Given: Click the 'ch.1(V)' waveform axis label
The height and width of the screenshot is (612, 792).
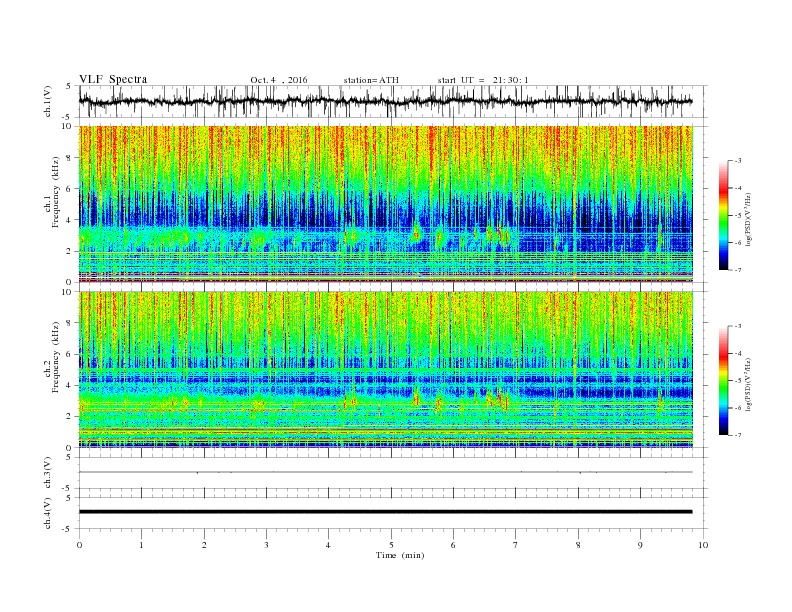Looking at the screenshot, I should pyautogui.click(x=48, y=101).
